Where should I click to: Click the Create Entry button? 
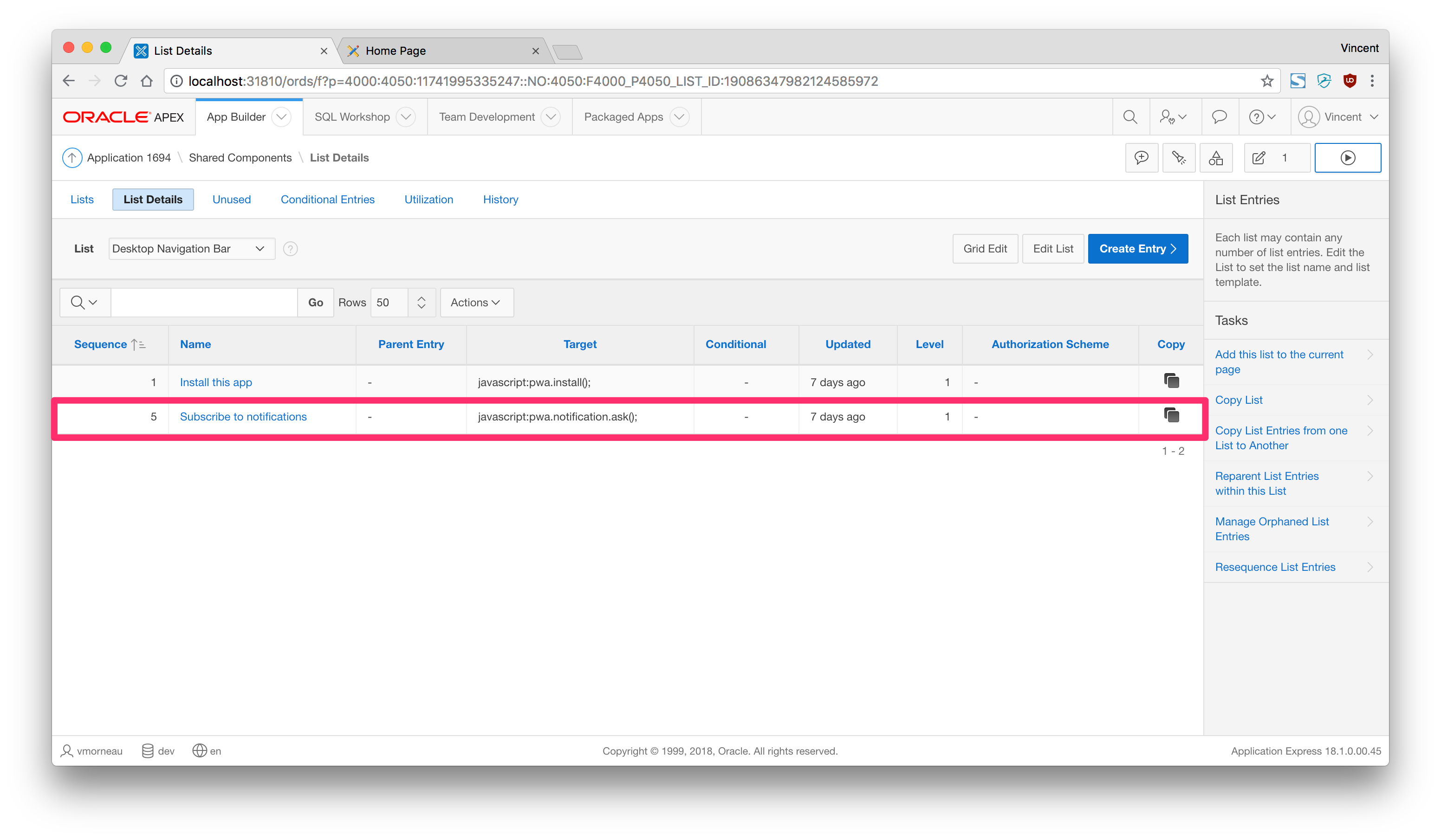pos(1137,249)
